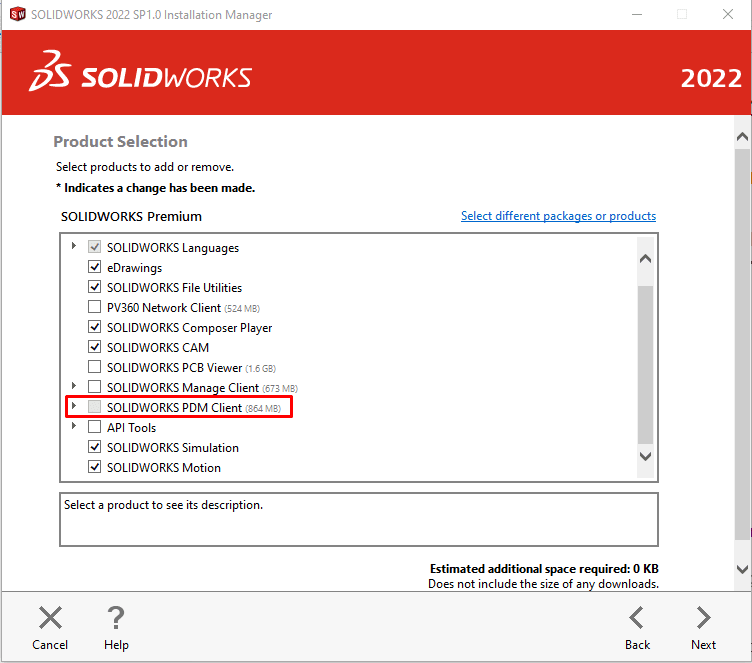752x663 pixels.
Task: Select SOLIDWORKS Languages row text
Action: (173, 248)
